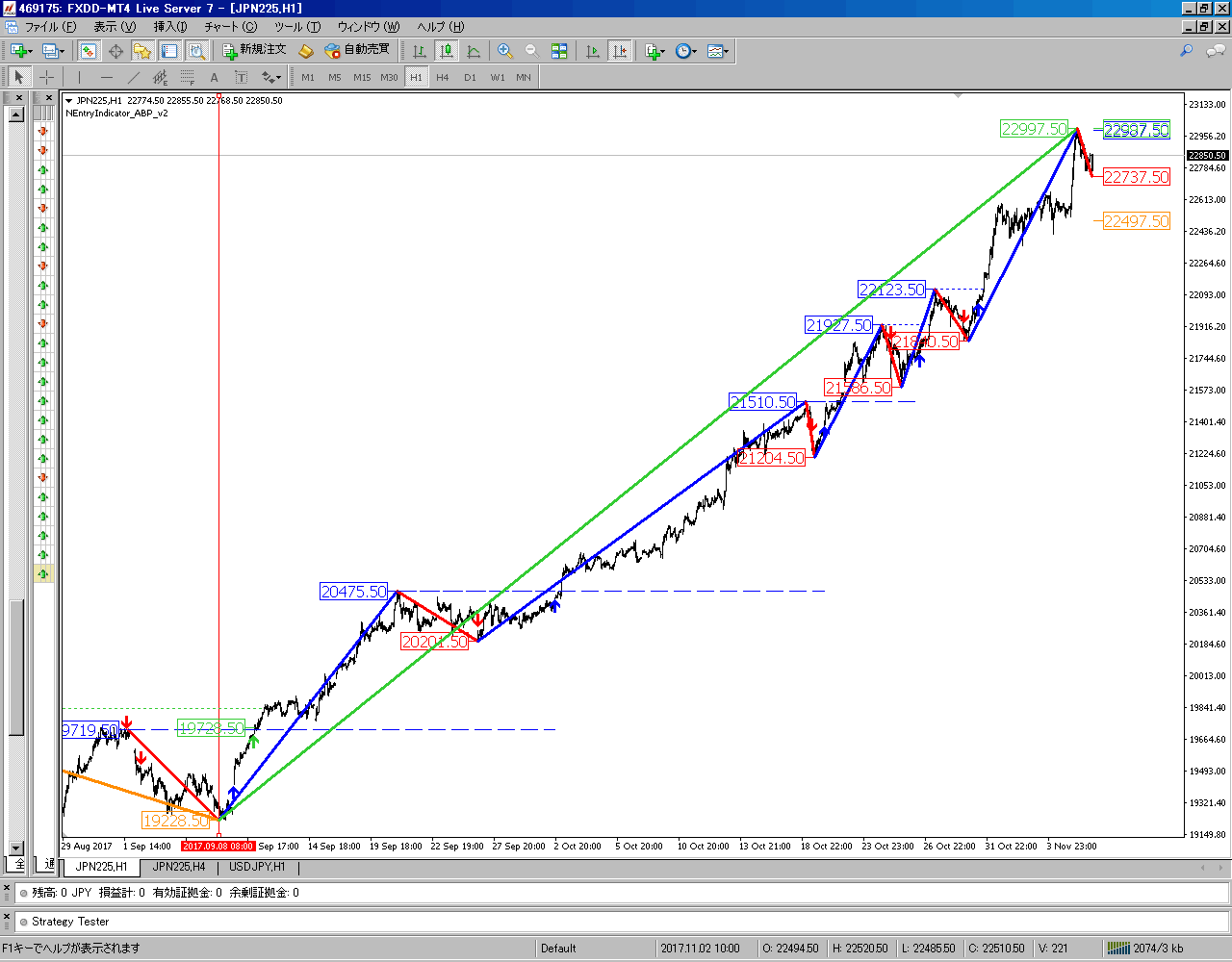
Task: Select the vertical line drawing tool
Action: point(79,77)
